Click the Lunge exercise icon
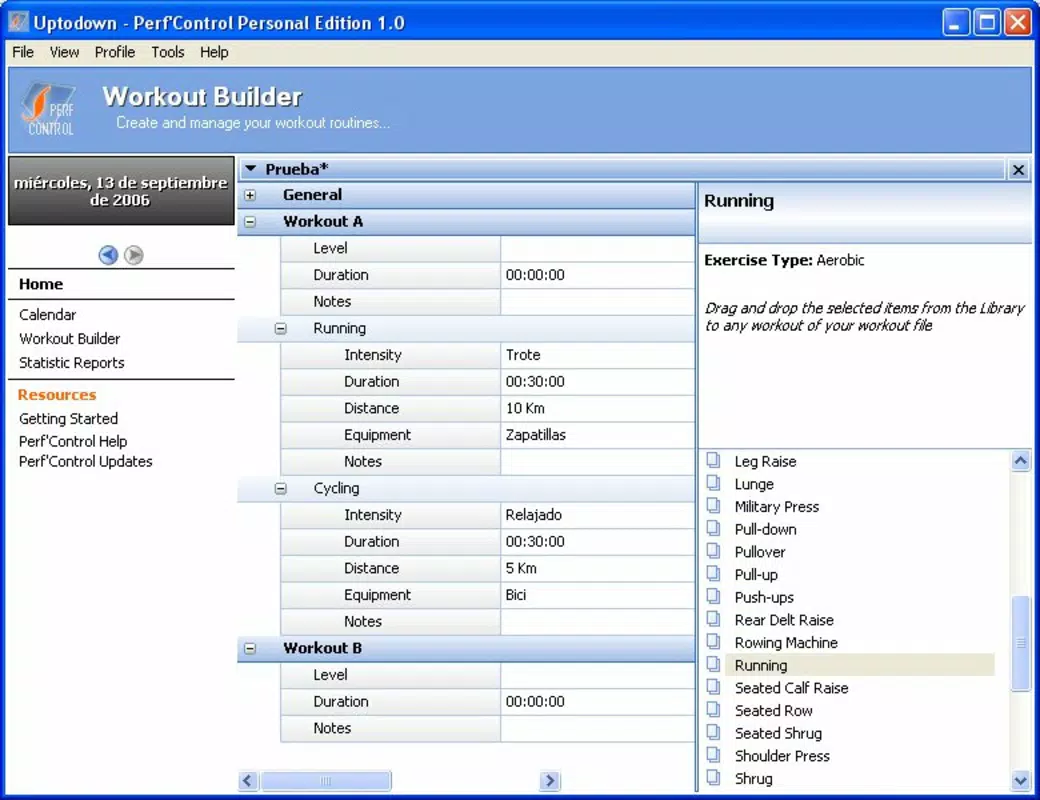The image size is (1040, 800). point(714,483)
